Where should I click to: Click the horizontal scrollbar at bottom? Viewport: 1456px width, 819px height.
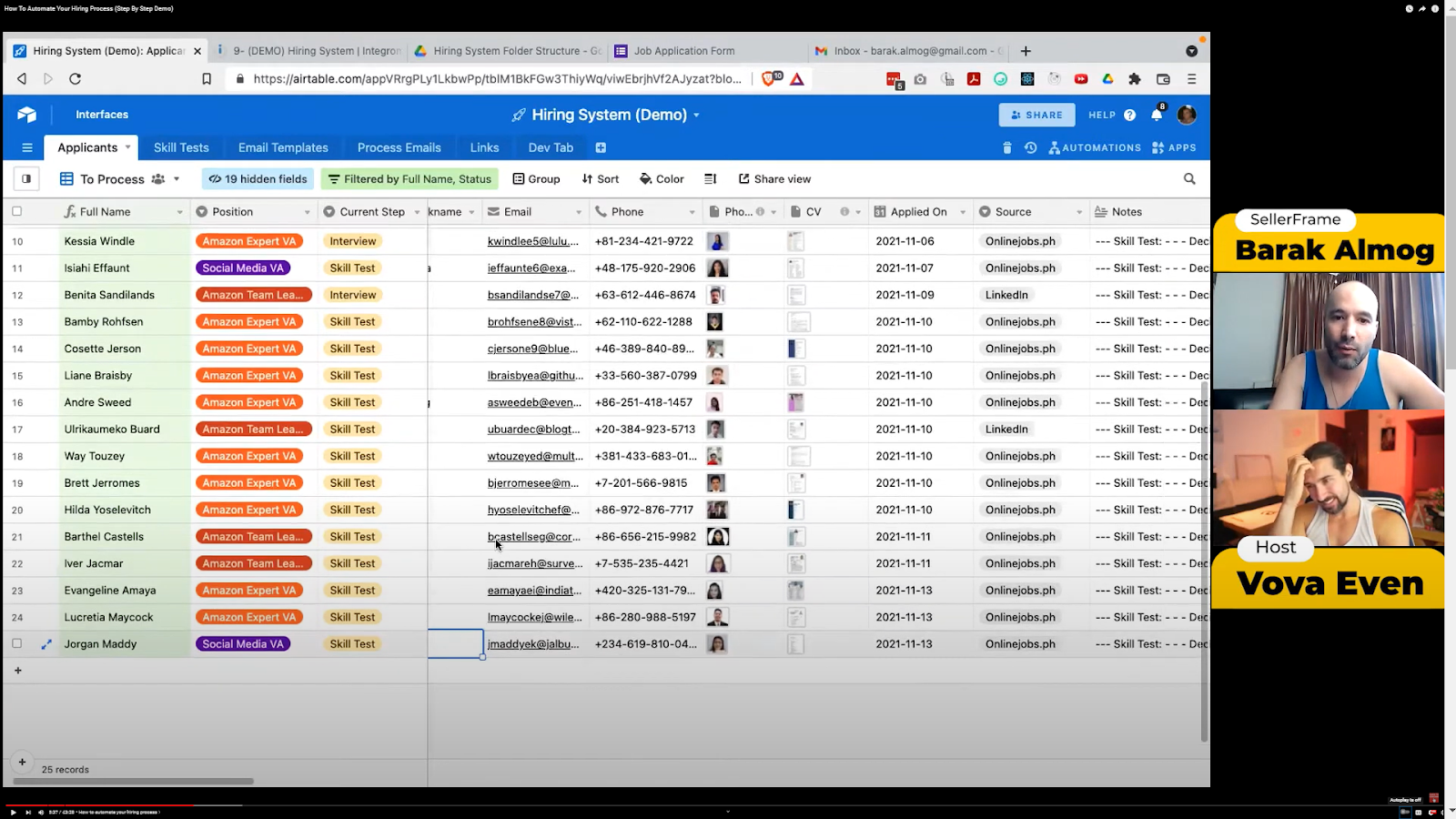tap(134, 781)
